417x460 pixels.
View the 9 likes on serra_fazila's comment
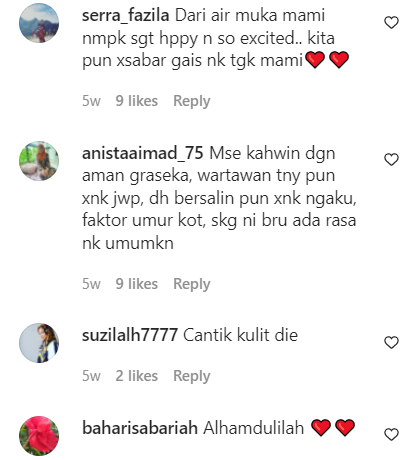(x=137, y=101)
